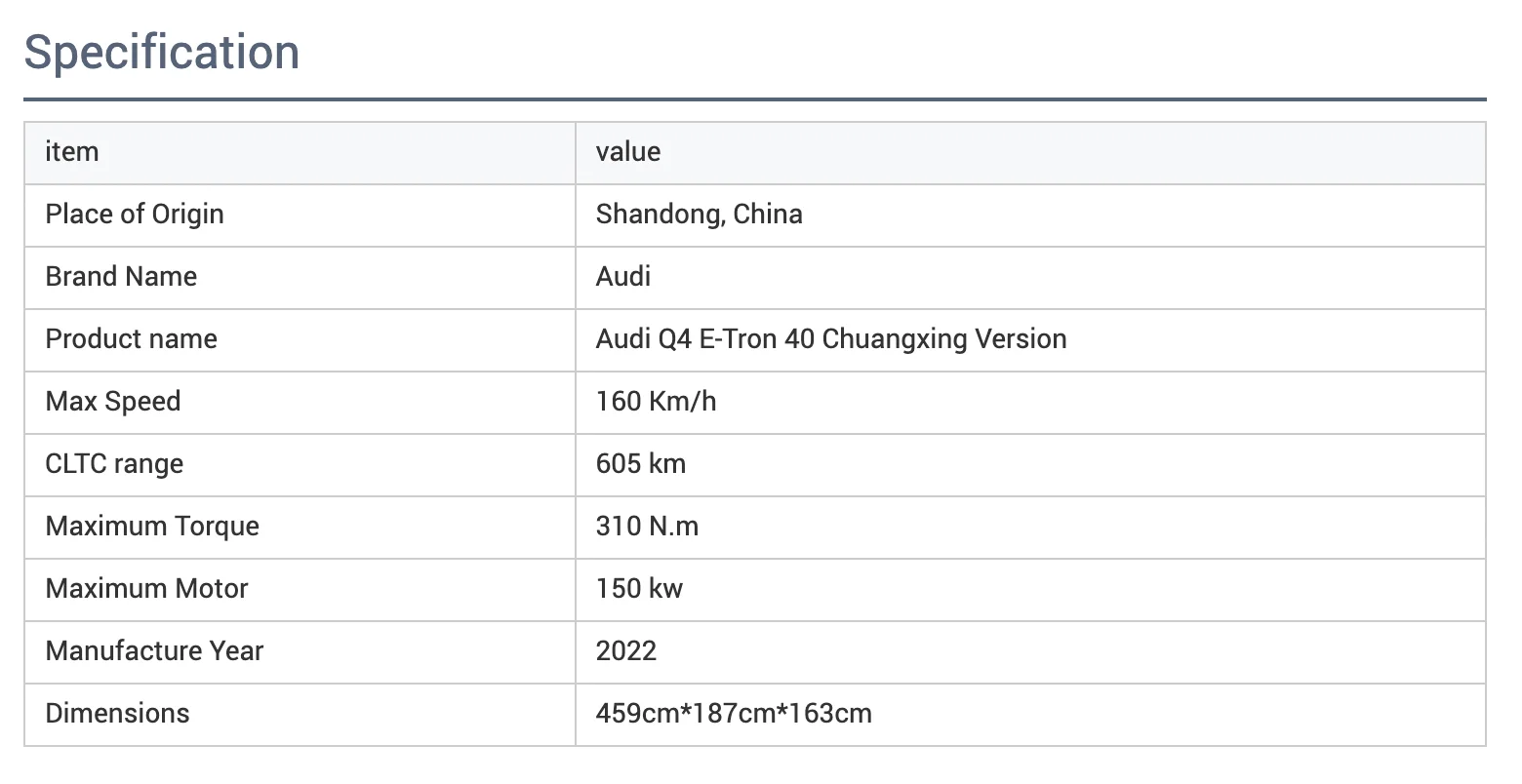This screenshot has width=1522, height=784.
Task: Select the Audi Q4 E-Tron product name text
Action: click(831, 339)
